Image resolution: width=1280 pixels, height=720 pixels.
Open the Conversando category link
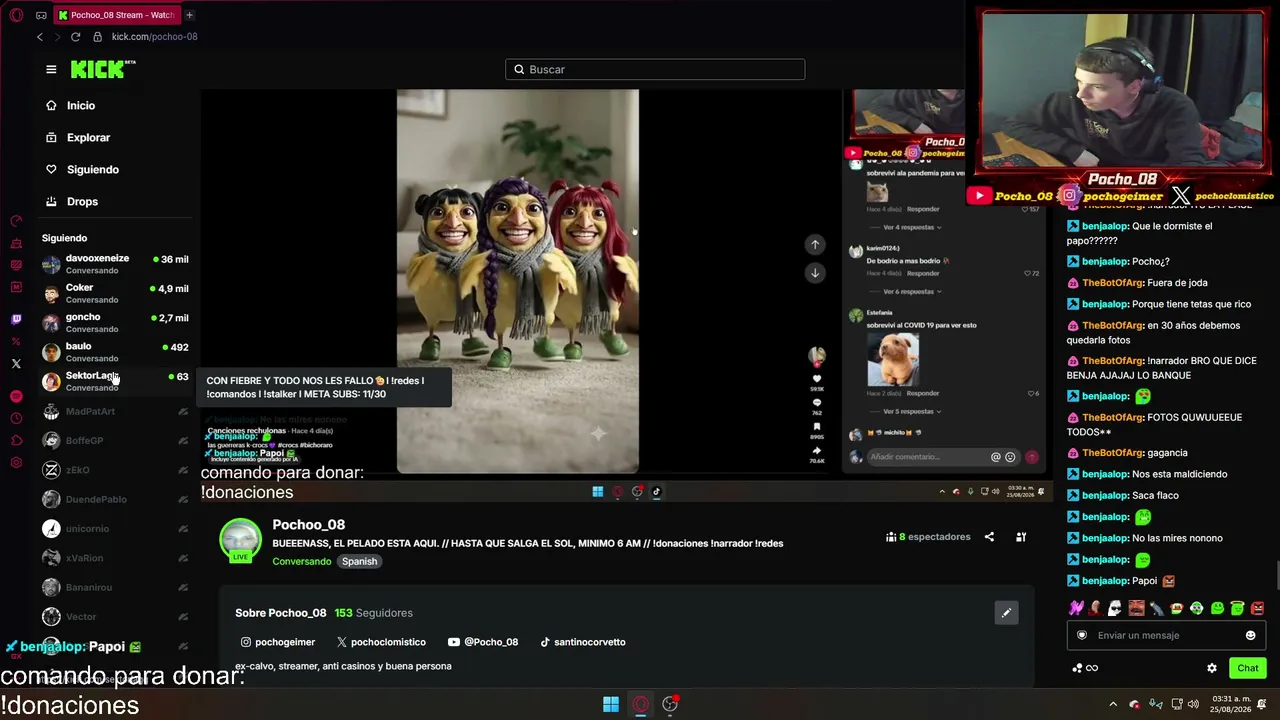pyautogui.click(x=301, y=561)
